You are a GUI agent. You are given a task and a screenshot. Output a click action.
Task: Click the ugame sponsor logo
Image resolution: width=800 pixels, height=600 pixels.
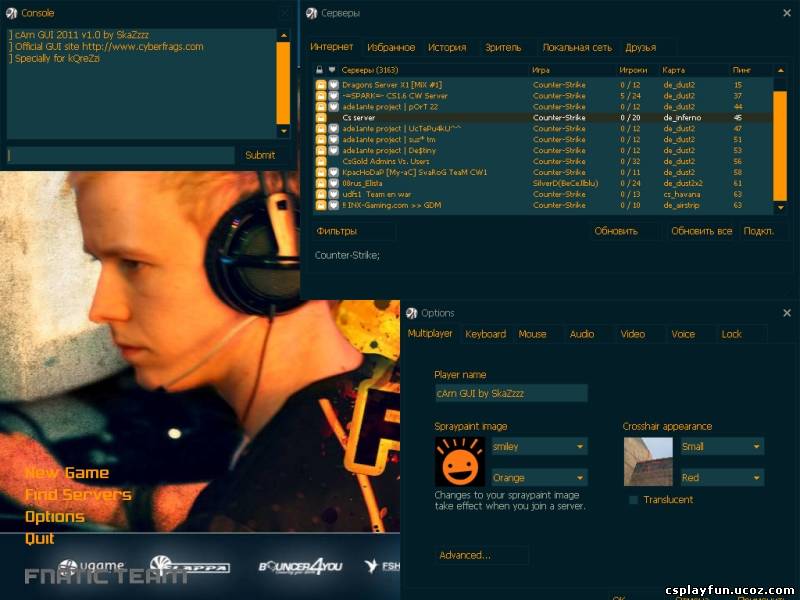coord(91,566)
